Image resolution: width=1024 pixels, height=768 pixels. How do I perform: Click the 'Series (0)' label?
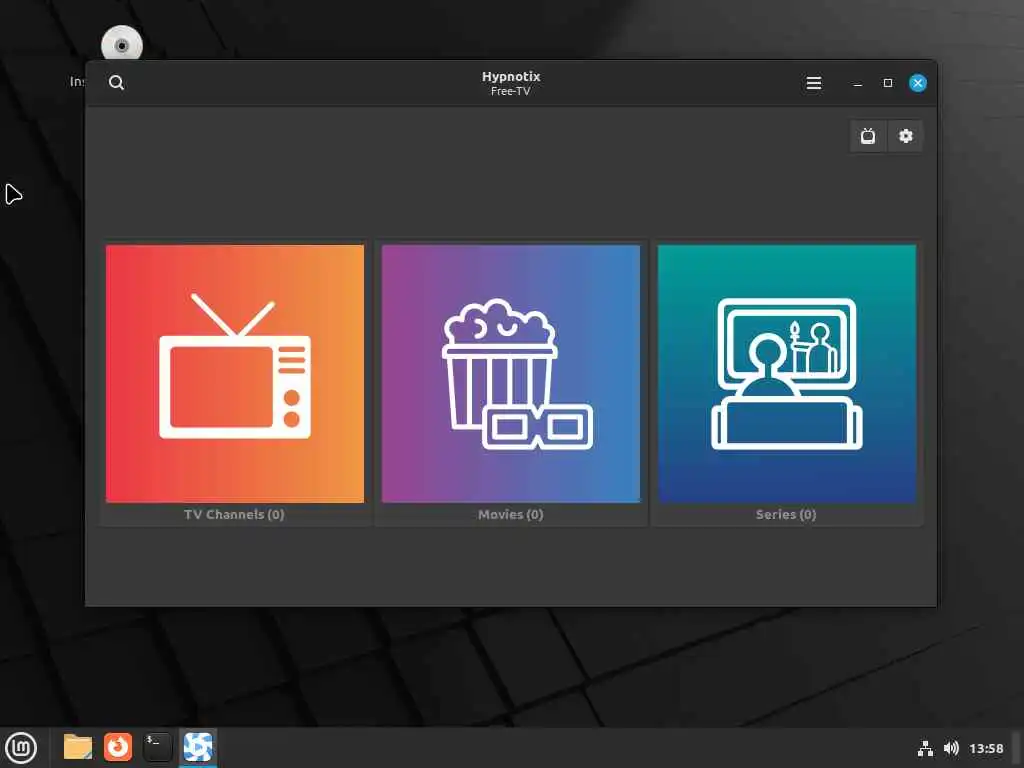[786, 515]
